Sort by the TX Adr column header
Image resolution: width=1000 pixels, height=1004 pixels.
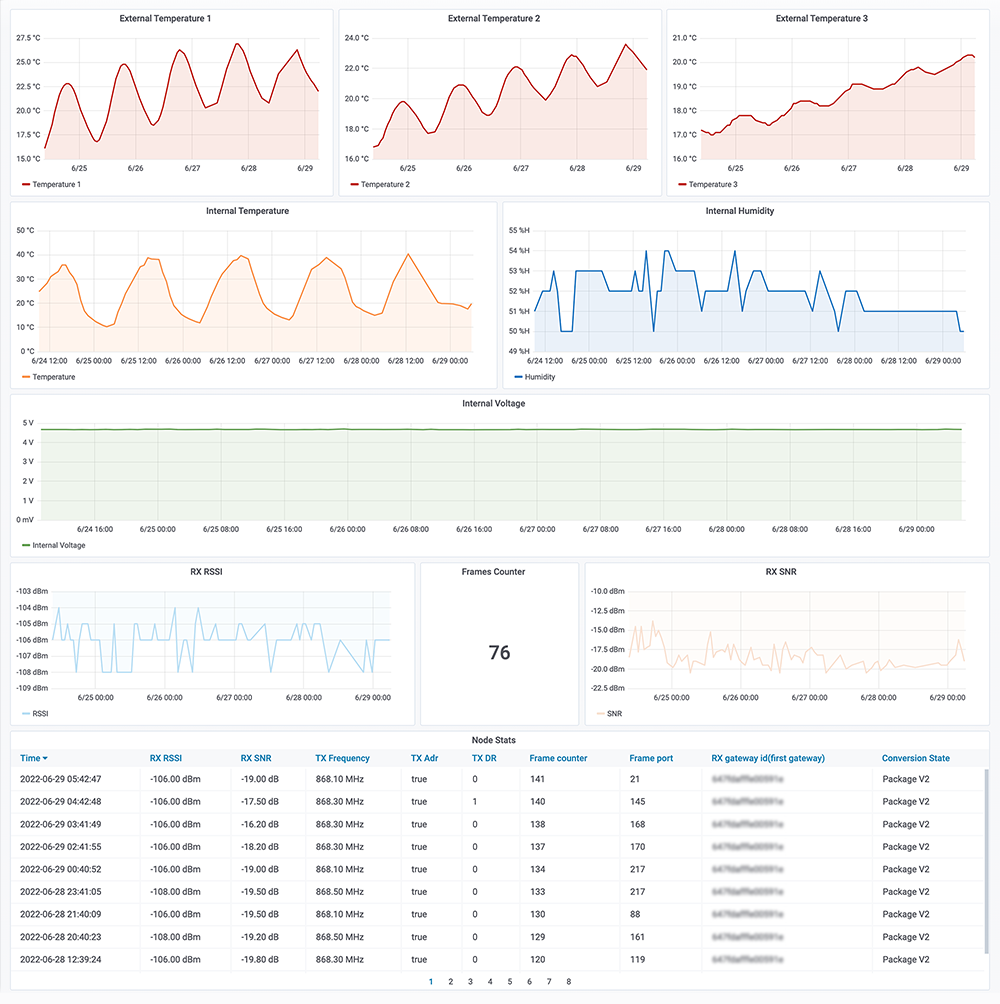[x=424, y=758]
